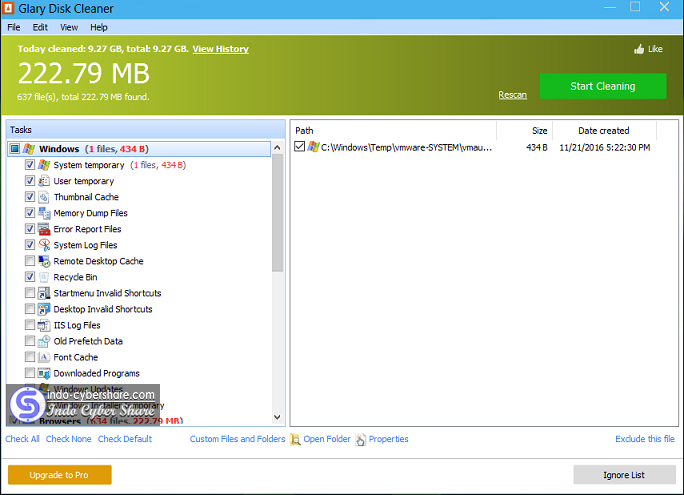Uncheck Error Report Files checkbox
This screenshot has height=495, width=684.
(30, 229)
